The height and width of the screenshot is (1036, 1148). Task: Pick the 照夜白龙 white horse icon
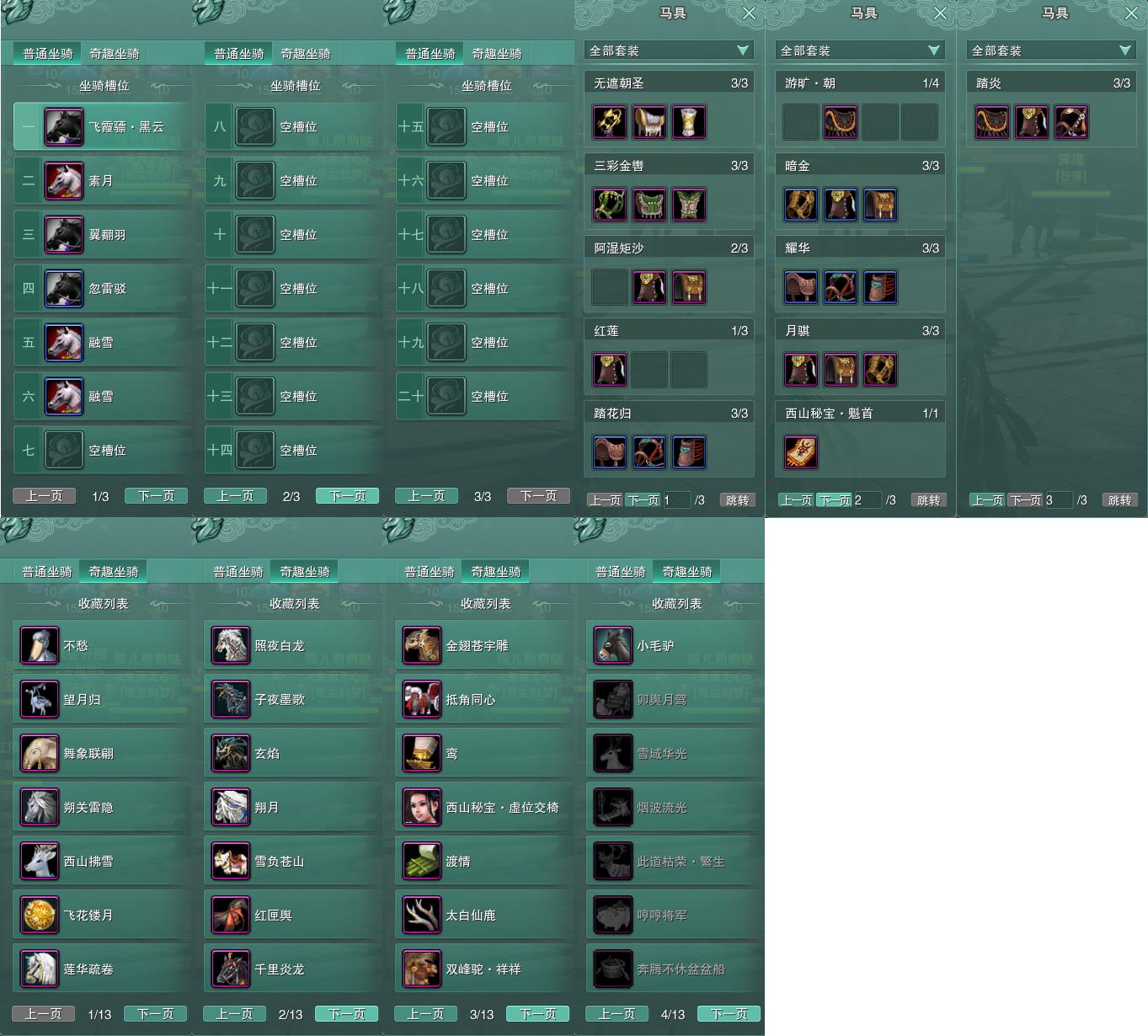click(231, 646)
